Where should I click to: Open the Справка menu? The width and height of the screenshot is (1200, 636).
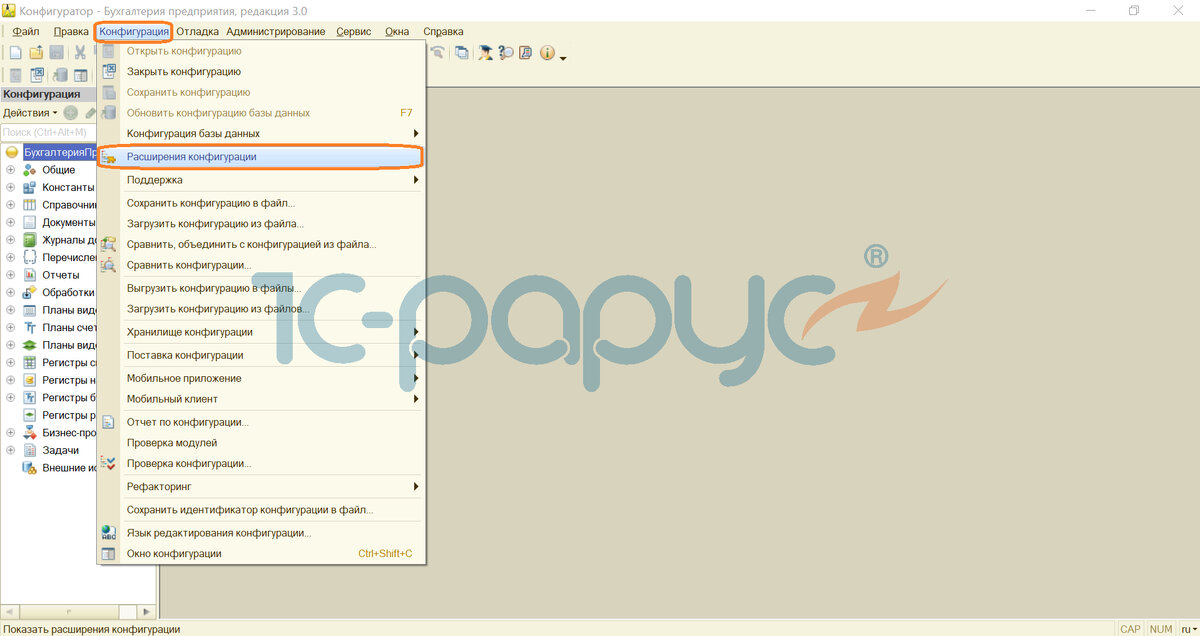point(443,31)
